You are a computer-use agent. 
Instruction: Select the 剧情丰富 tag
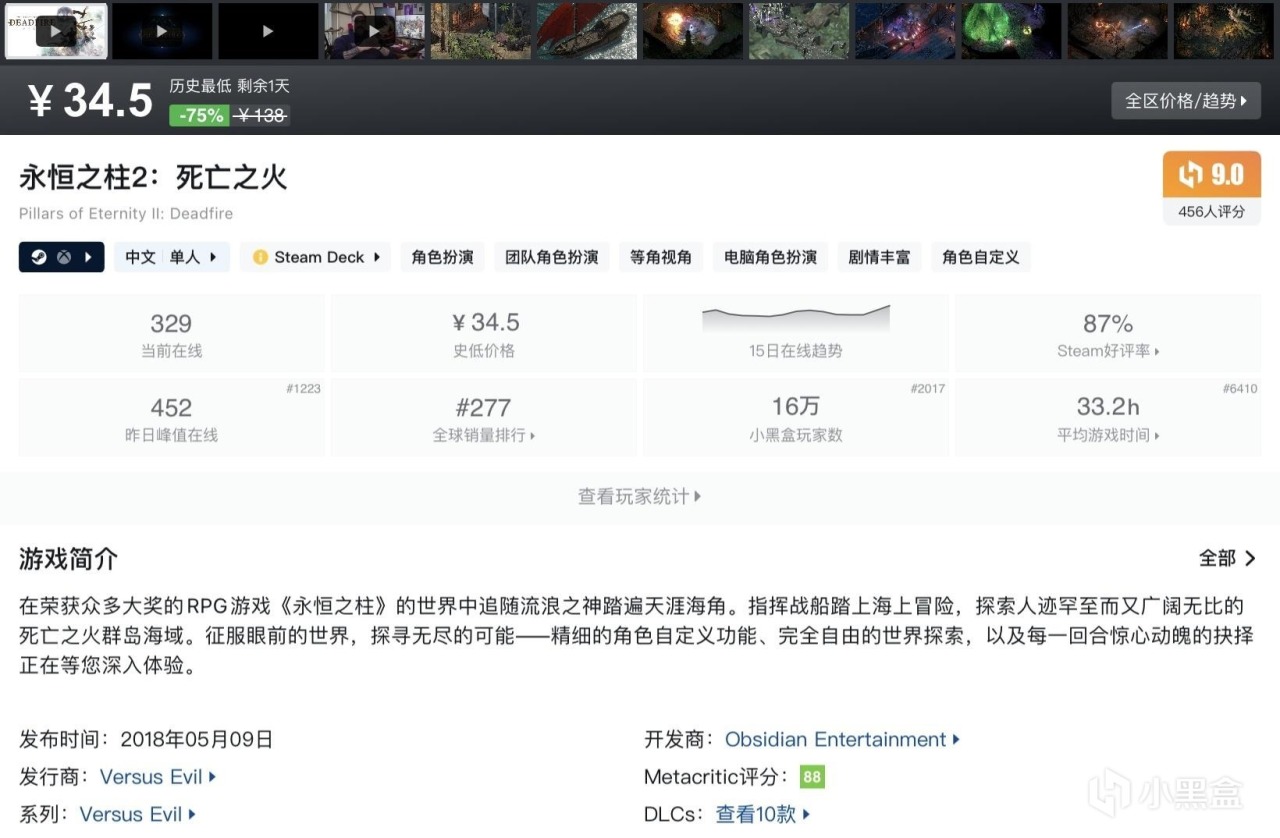coord(879,257)
